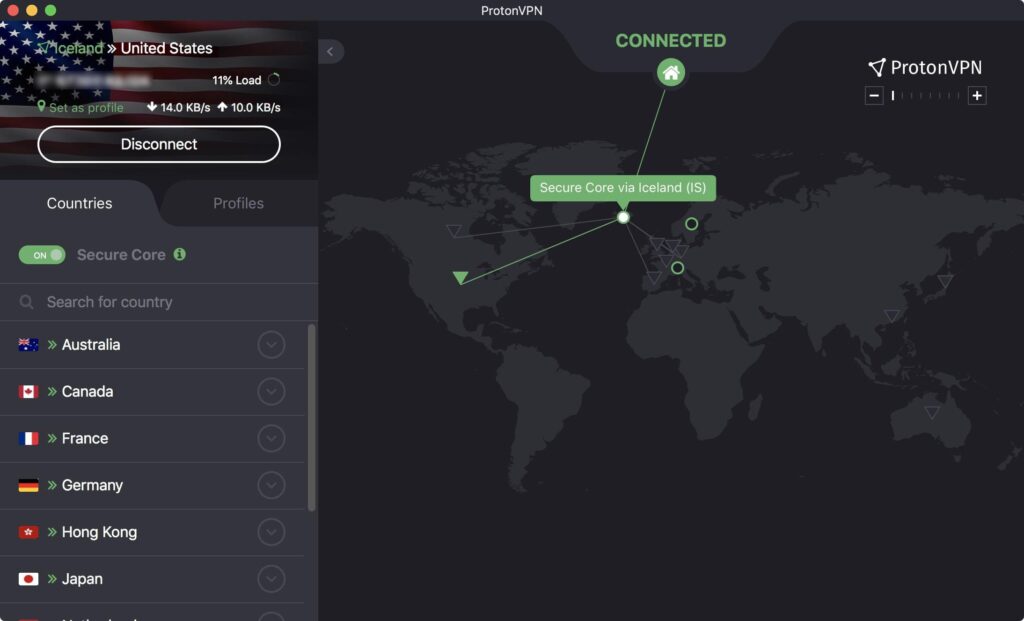Screen dimensions: 1024x621
Task: Open the Countries tab
Action: coord(79,203)
